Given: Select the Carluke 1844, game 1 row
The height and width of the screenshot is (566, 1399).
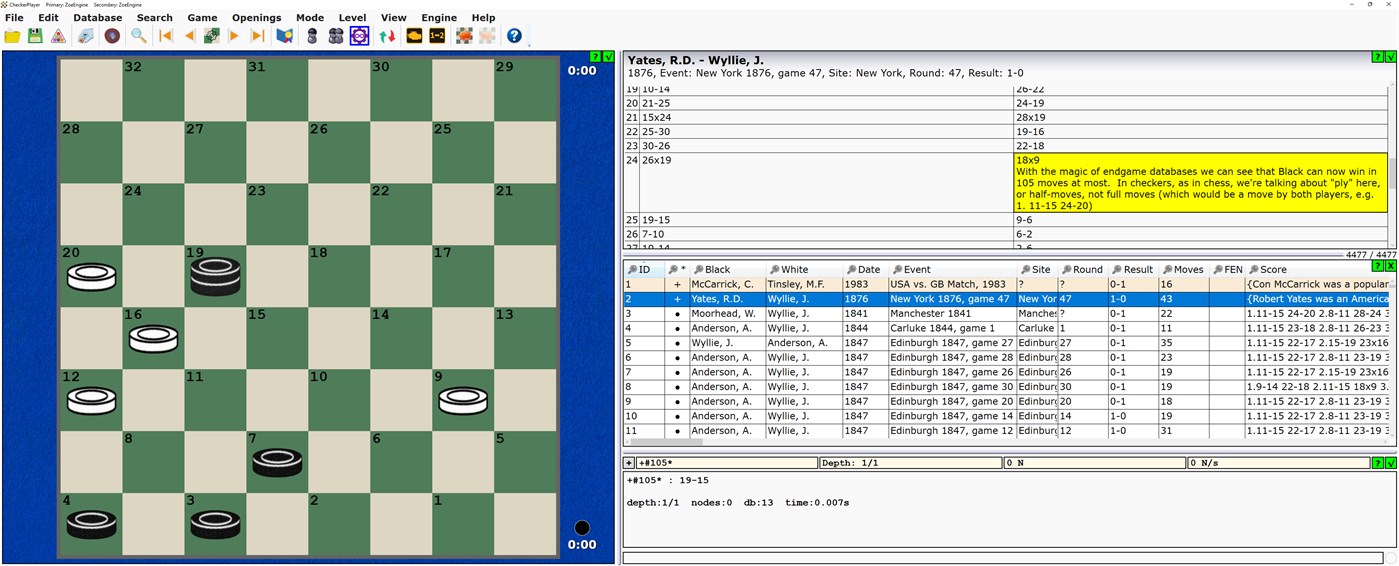Looking at the screenshot, I should tap(1007, 328).
